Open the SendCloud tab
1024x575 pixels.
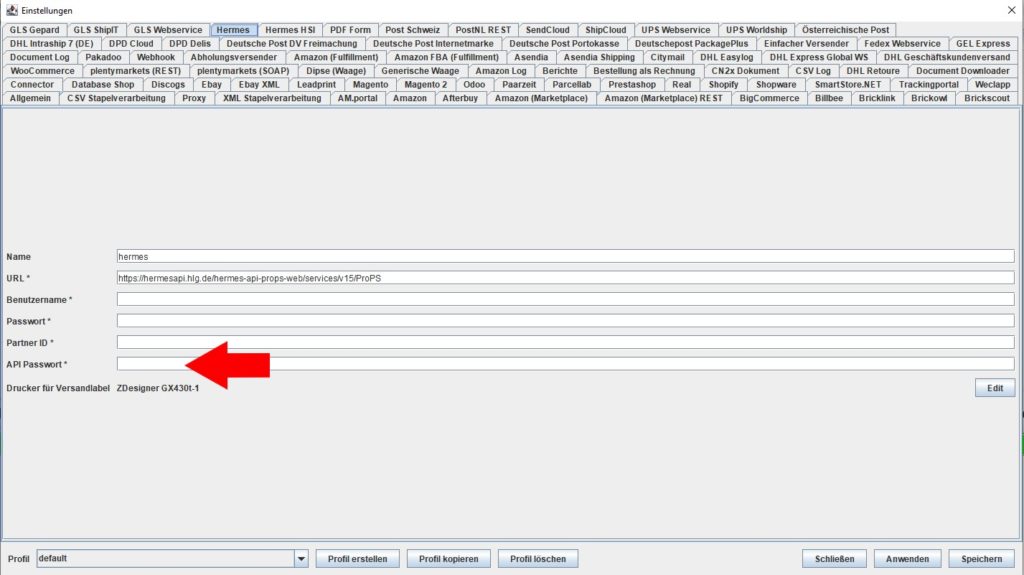[x=548, y=30]
